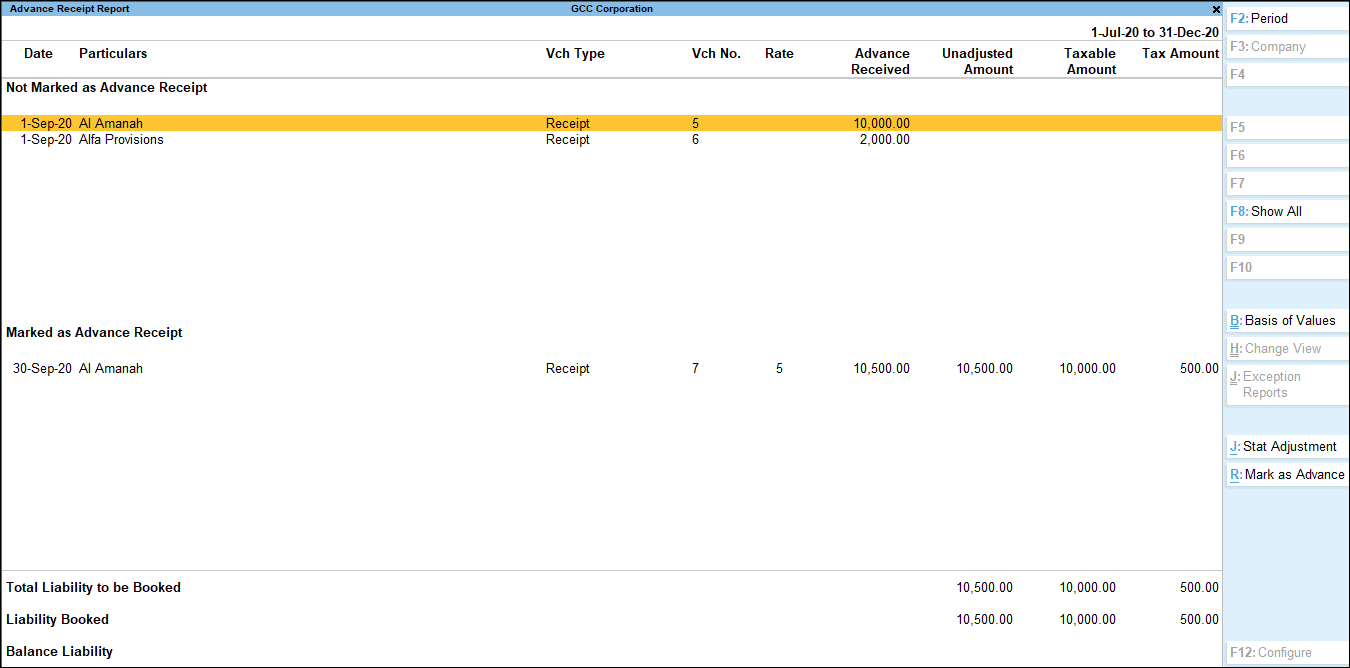Click voucher number 6

point(695,140)
